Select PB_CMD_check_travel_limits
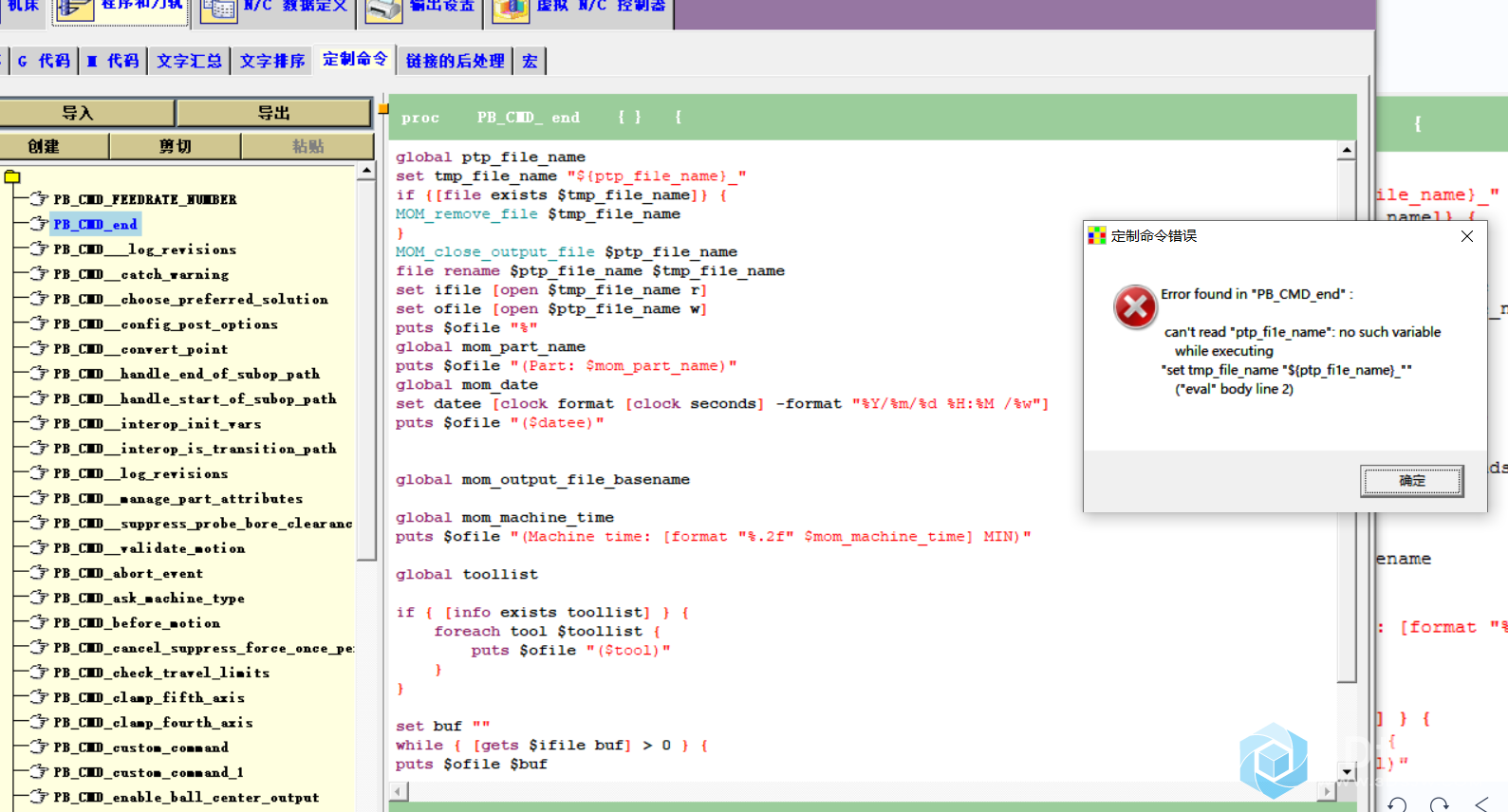Viewport: 1508px width, 812px height. (161, 673)
